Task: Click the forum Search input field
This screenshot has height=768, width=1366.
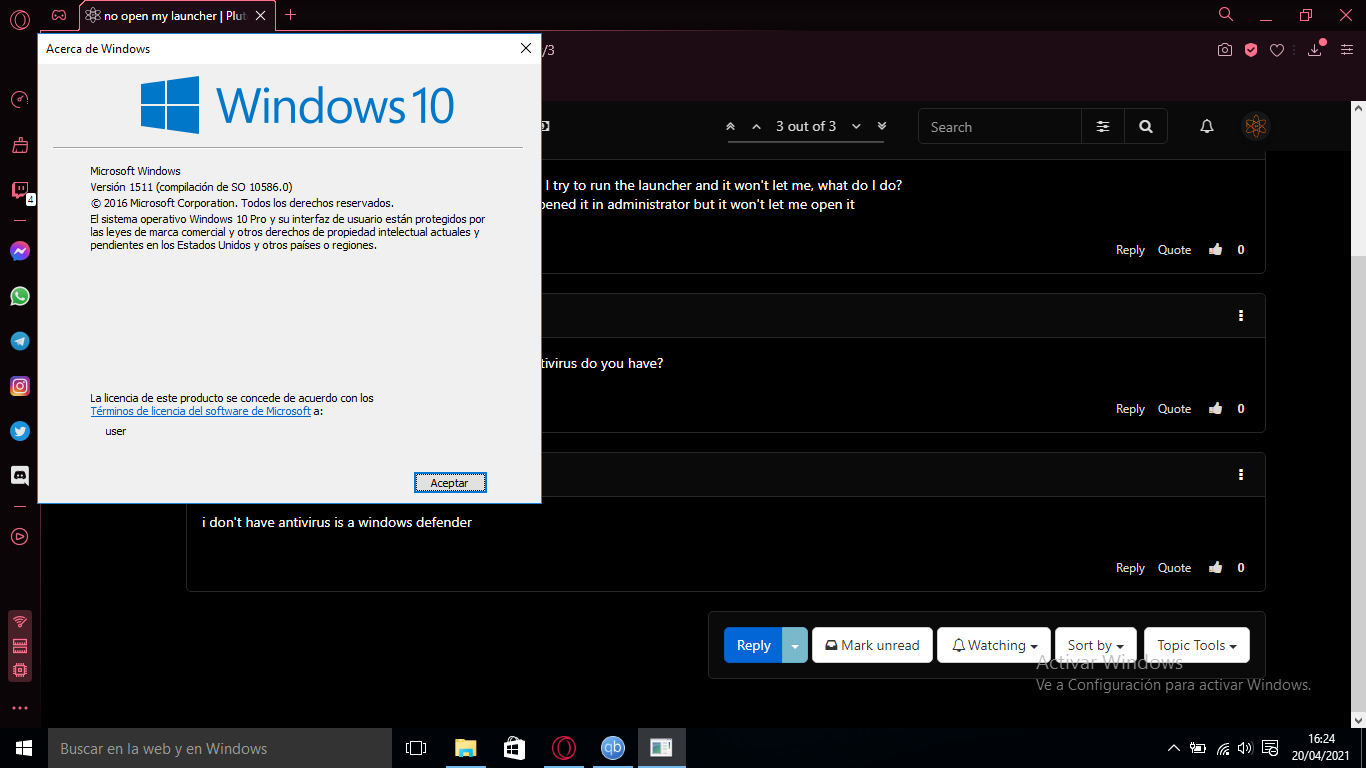Action: [1000, 127]
